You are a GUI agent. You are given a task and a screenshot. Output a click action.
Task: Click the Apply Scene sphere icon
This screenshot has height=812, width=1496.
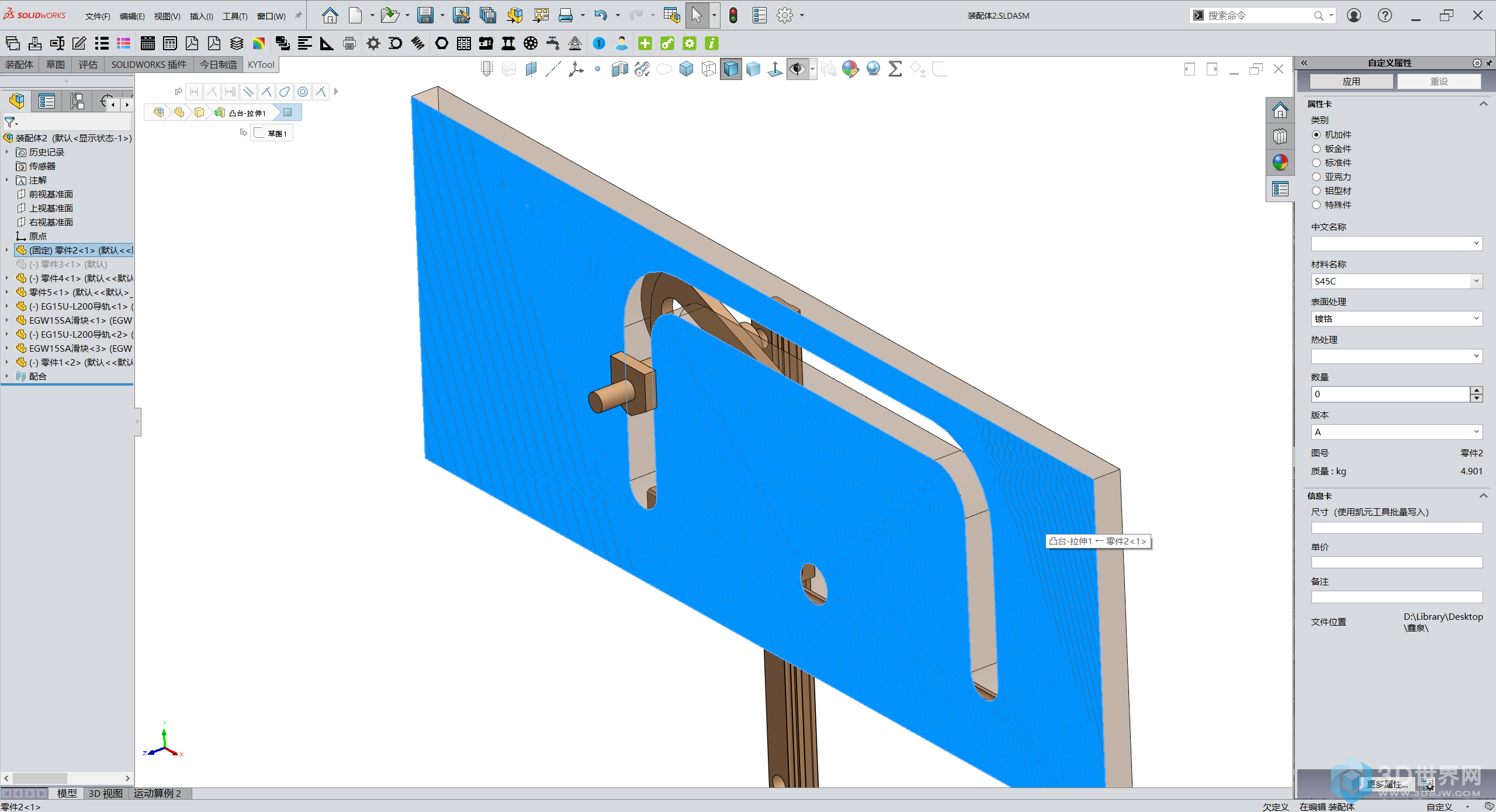(x=873, y=69)
